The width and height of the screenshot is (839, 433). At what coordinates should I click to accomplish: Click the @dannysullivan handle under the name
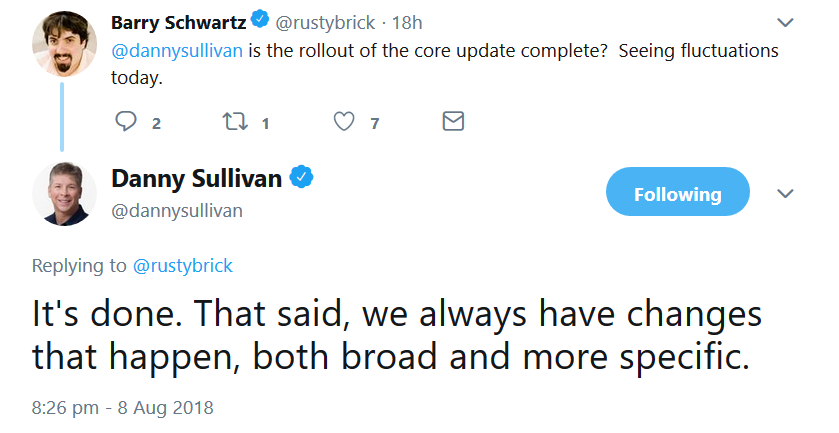coord(177,211)
